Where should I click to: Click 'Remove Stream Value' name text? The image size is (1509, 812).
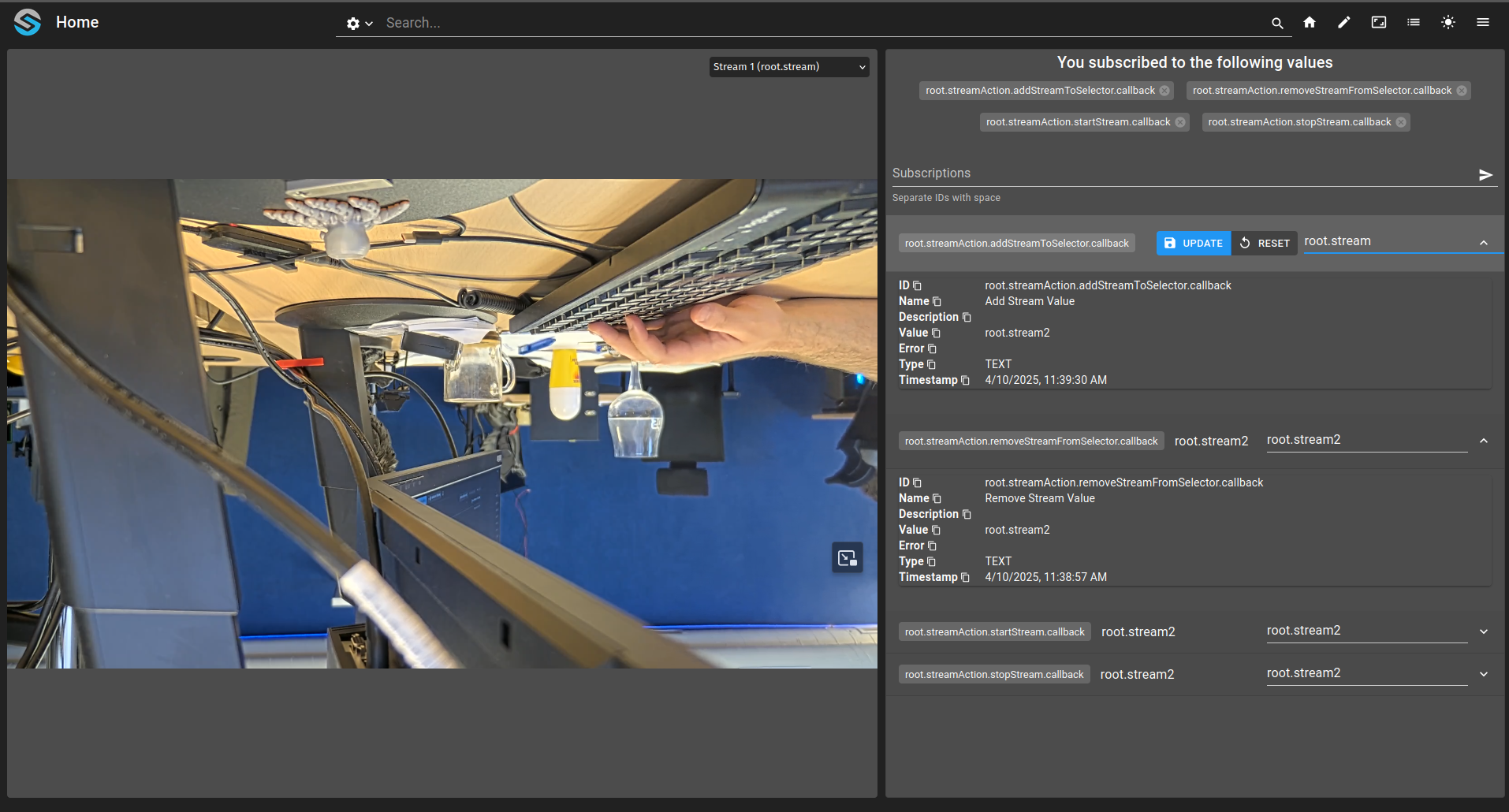click(x=1040, y=498)
